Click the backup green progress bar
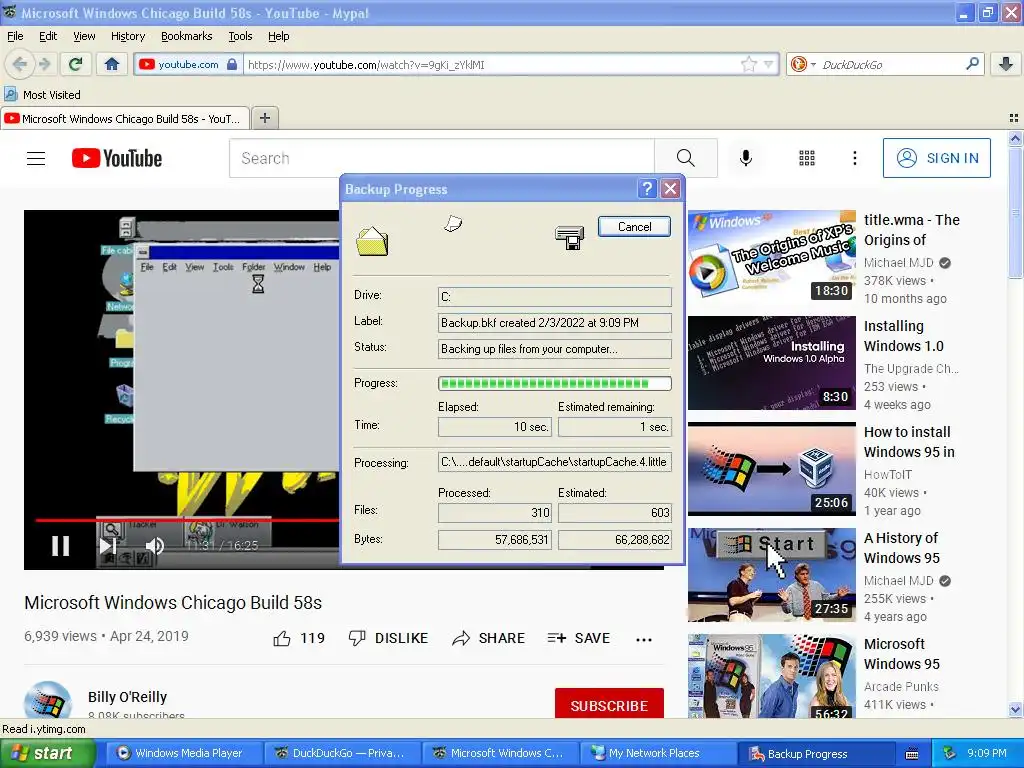The image size is (1024, 768). [x=554, y=383]
